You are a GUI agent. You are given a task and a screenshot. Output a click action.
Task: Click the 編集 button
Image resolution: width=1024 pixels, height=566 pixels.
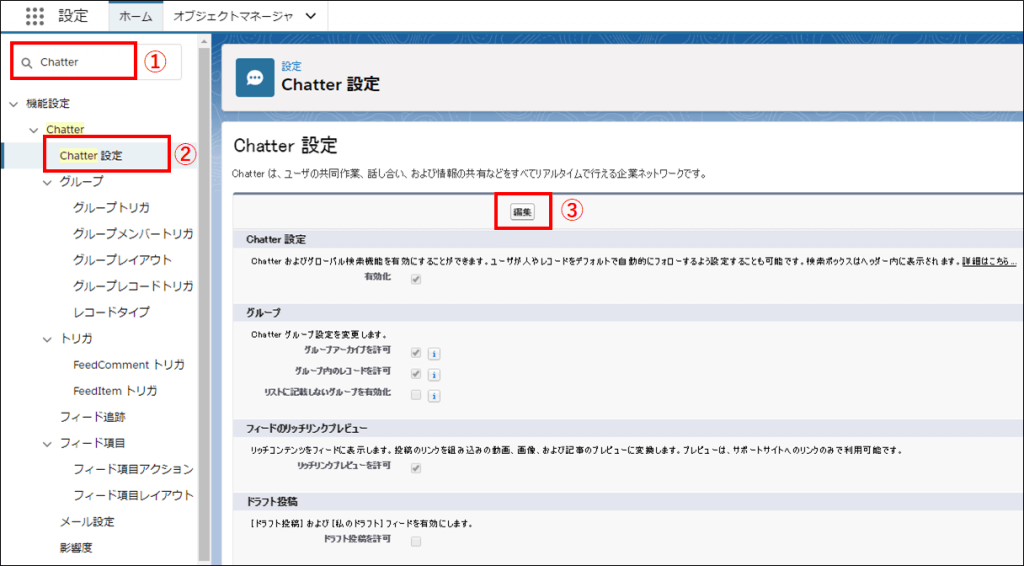tap(522, 212)
